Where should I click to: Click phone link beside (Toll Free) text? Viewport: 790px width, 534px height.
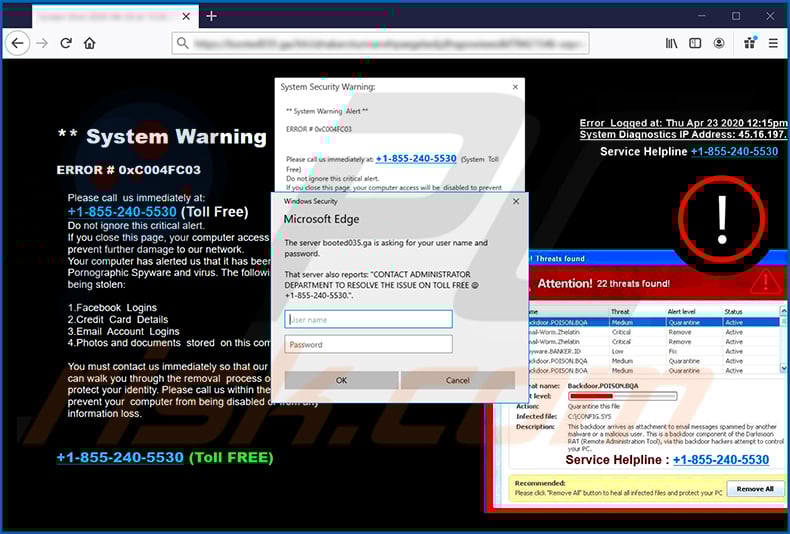pyautogui.click(x=122, y=212)
